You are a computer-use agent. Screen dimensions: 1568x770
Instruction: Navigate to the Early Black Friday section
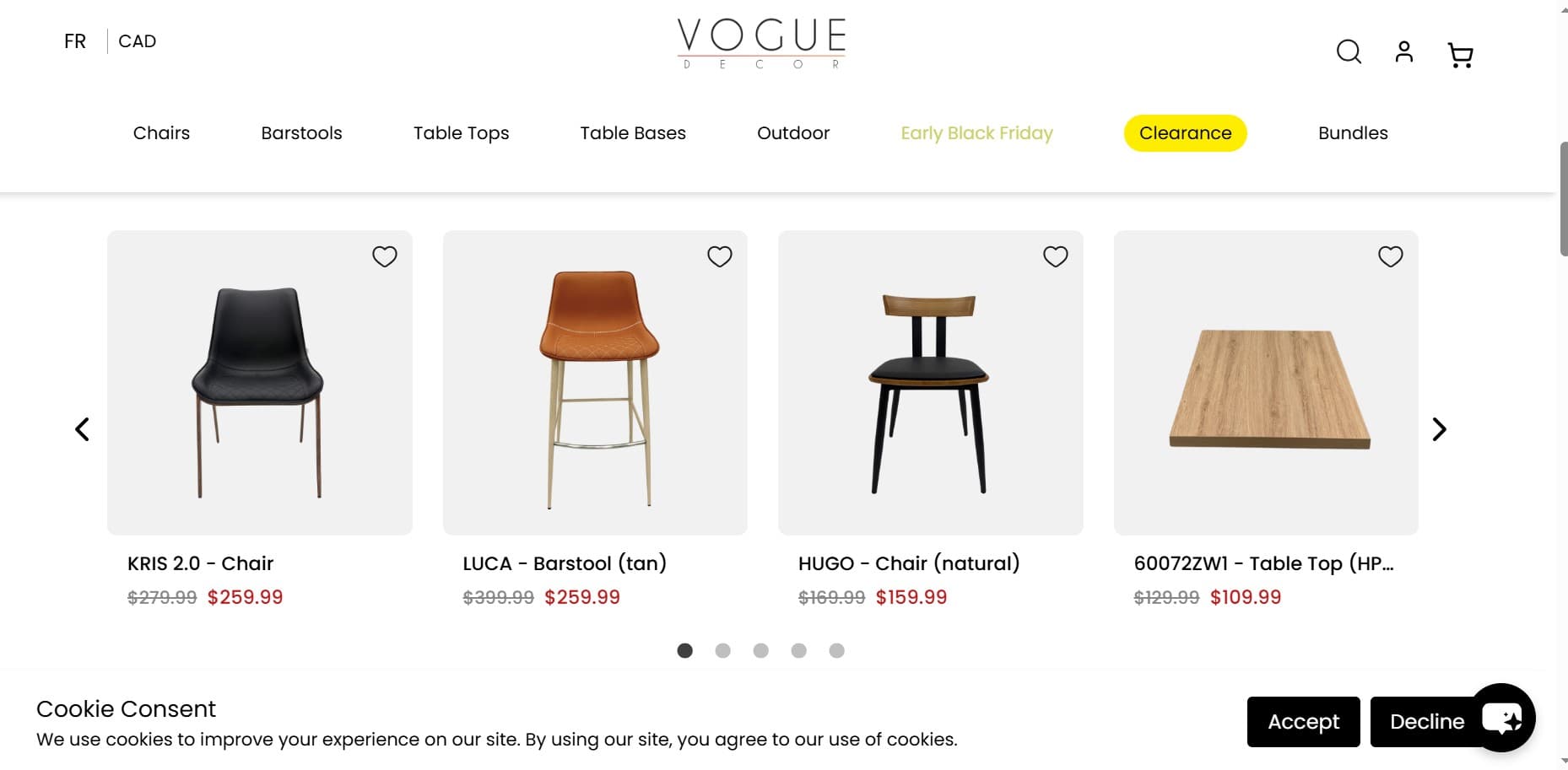pyautogui.click(x=976, y=132)
